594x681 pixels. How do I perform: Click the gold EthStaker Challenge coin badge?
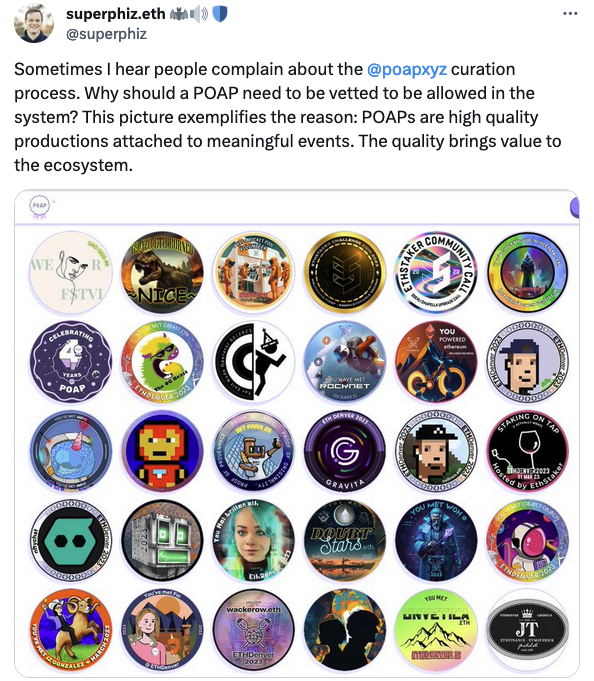pyautogui.click(x=345, y=272)
